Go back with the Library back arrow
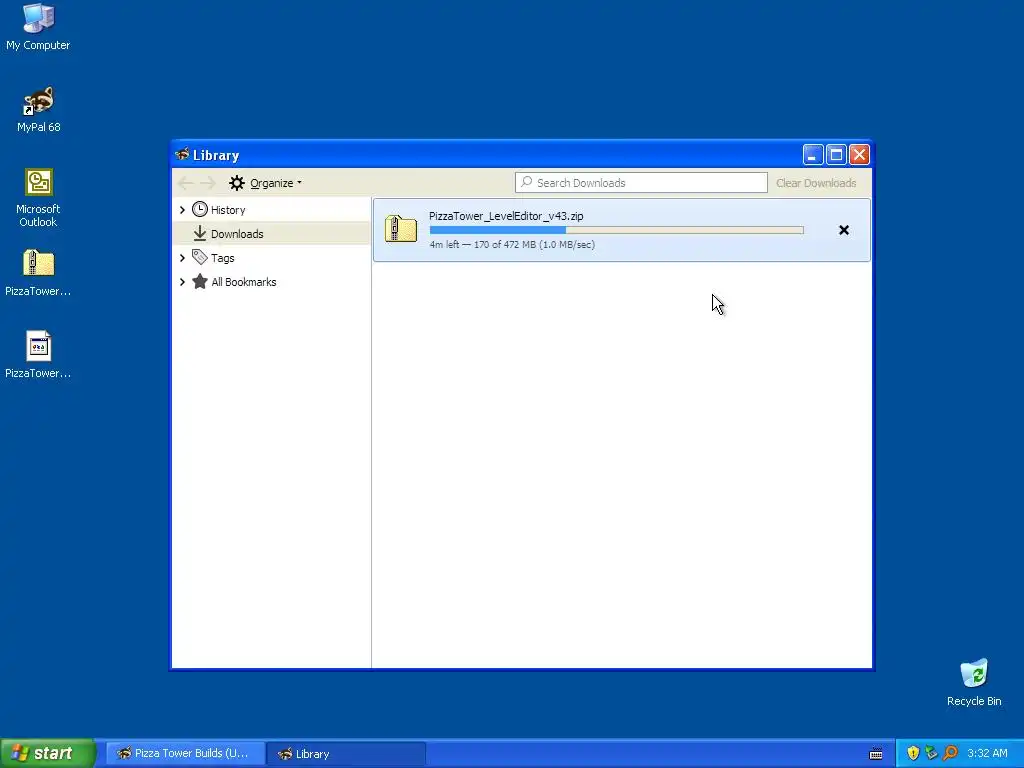This screenshot has width=1024, height=768. click(x=185, y=183)
